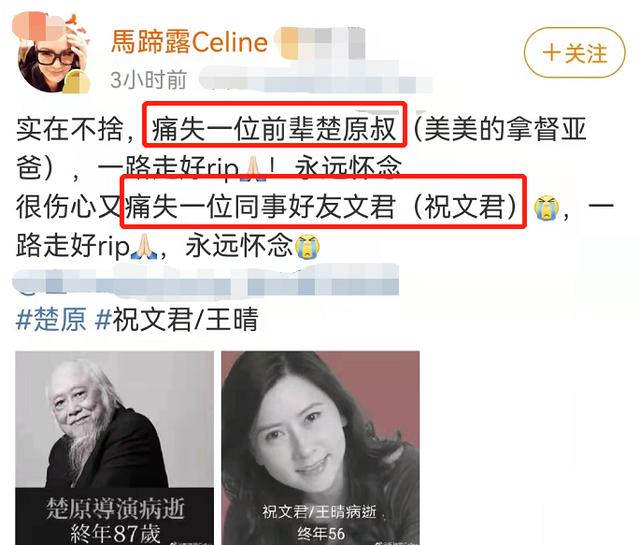The width and height of the screenshot is (640, 545).
Task: View the 祝文君/王晴病逝 photo thumbnail
Action: (320, 448)
